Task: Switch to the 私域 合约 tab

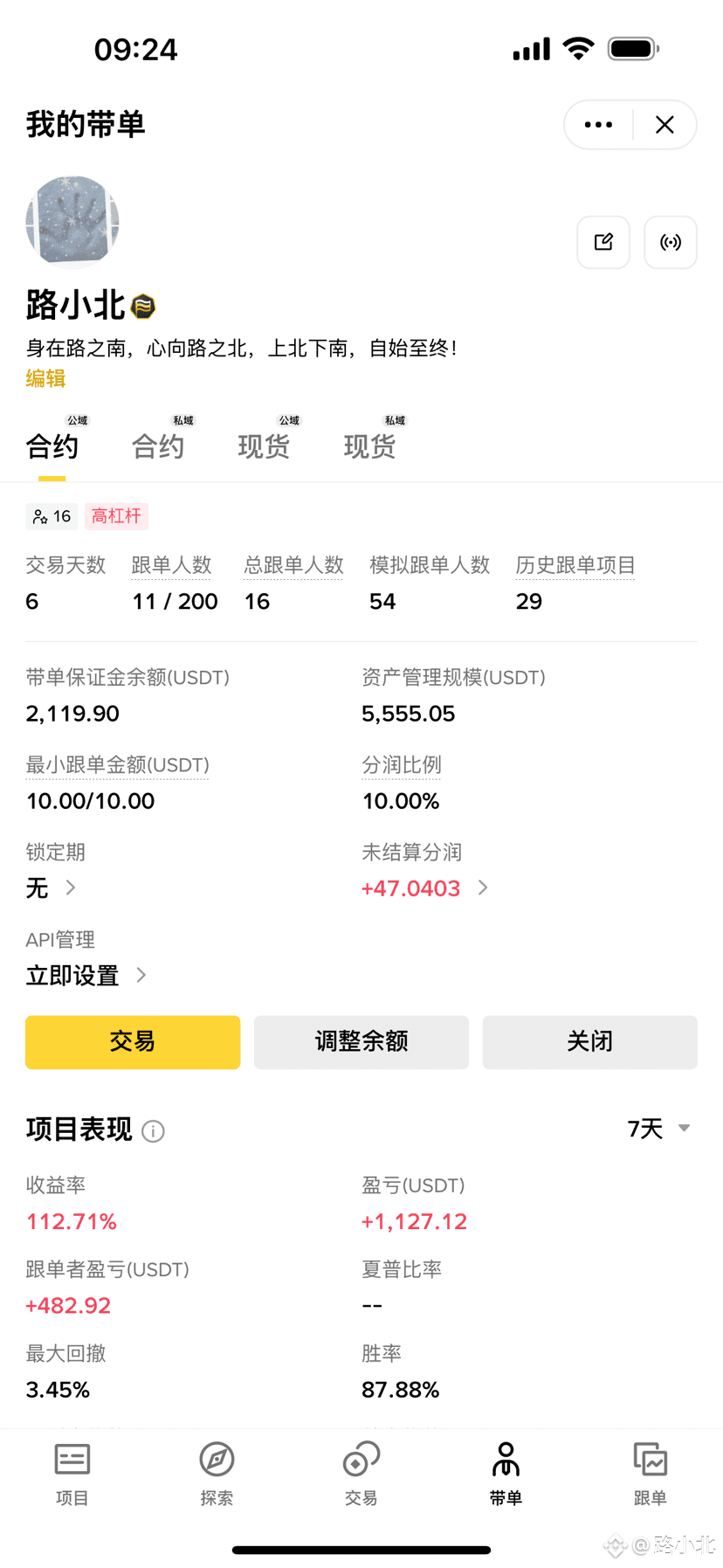Action: click(158, 446)
